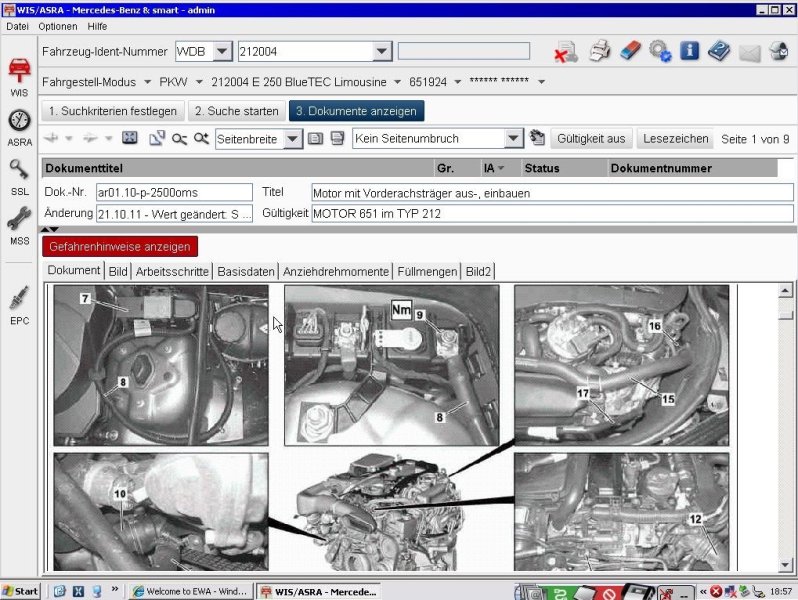The image size is (798, 600).
Task: Open back arrow history dropdown
Action: tap(69, 138)
